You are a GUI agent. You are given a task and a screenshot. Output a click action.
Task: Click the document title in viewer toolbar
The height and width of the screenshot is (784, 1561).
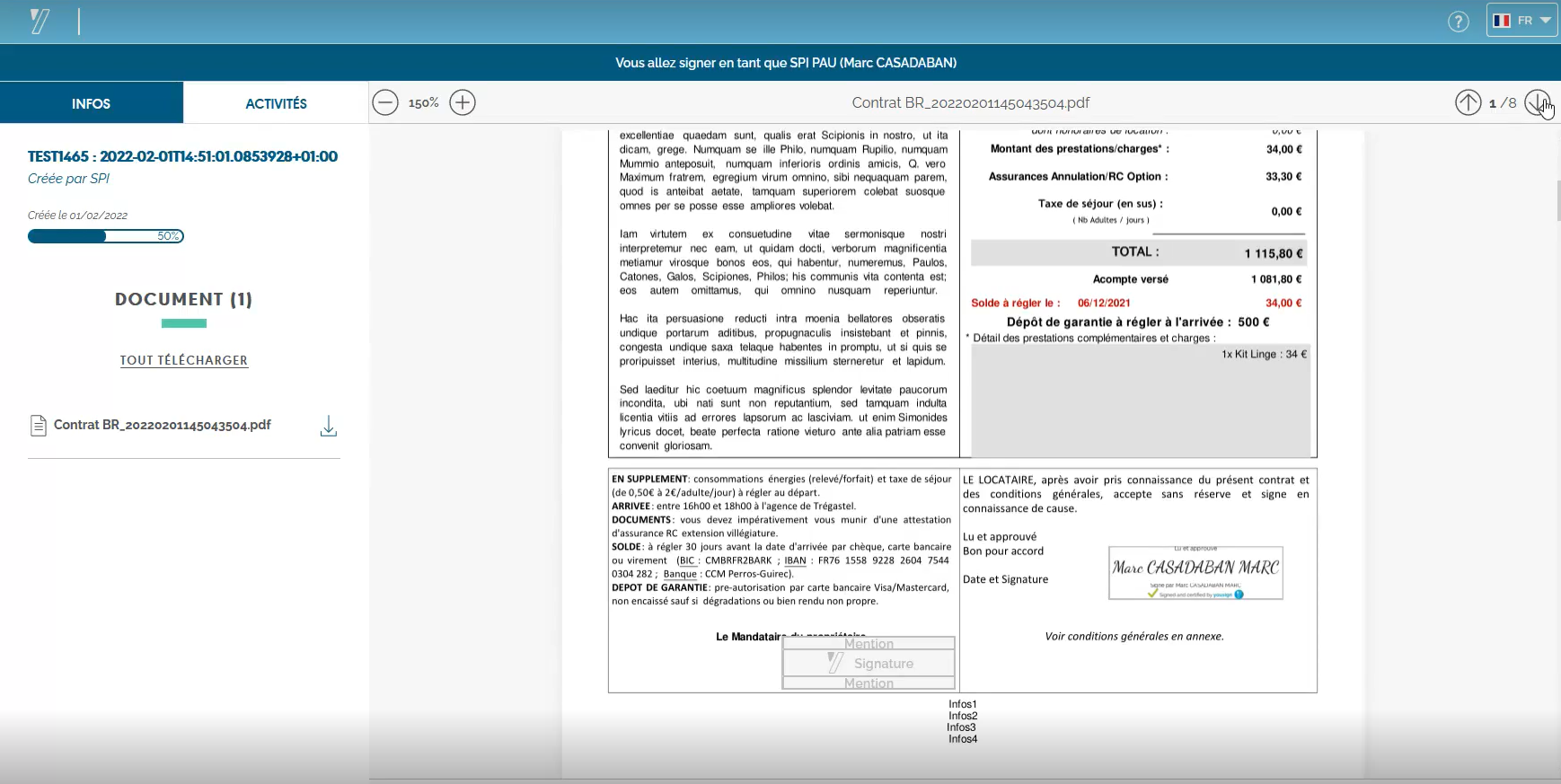coord(971,102)
